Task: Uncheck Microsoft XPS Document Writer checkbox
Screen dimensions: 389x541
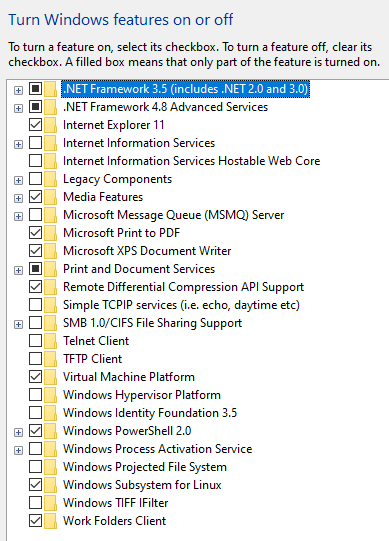Action: [x=35, y=250]
